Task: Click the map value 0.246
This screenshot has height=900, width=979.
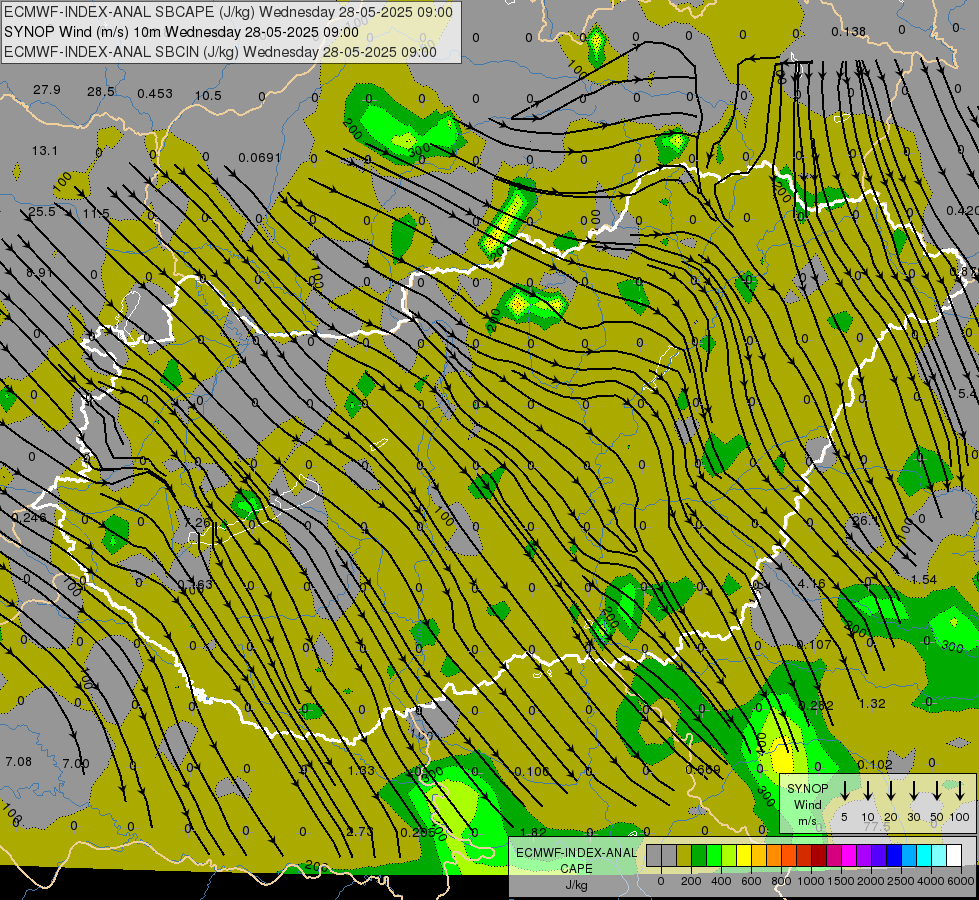Action: (29, 517)
